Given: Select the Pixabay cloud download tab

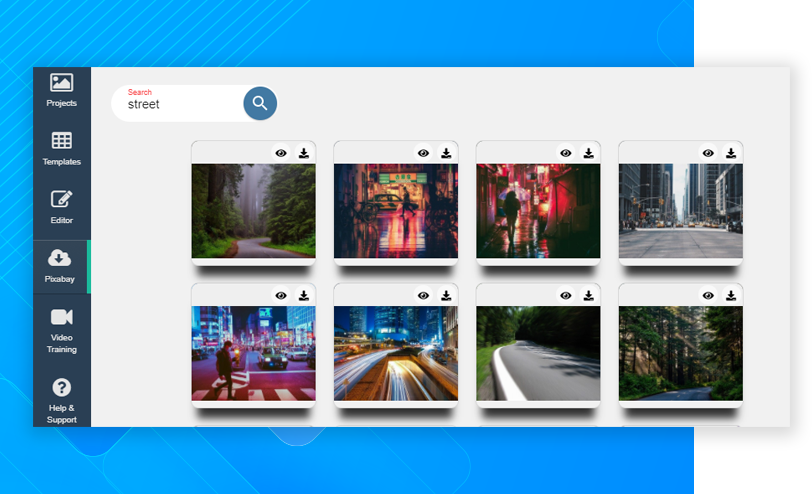Looking at the screenshot, I should coord(61,267).
